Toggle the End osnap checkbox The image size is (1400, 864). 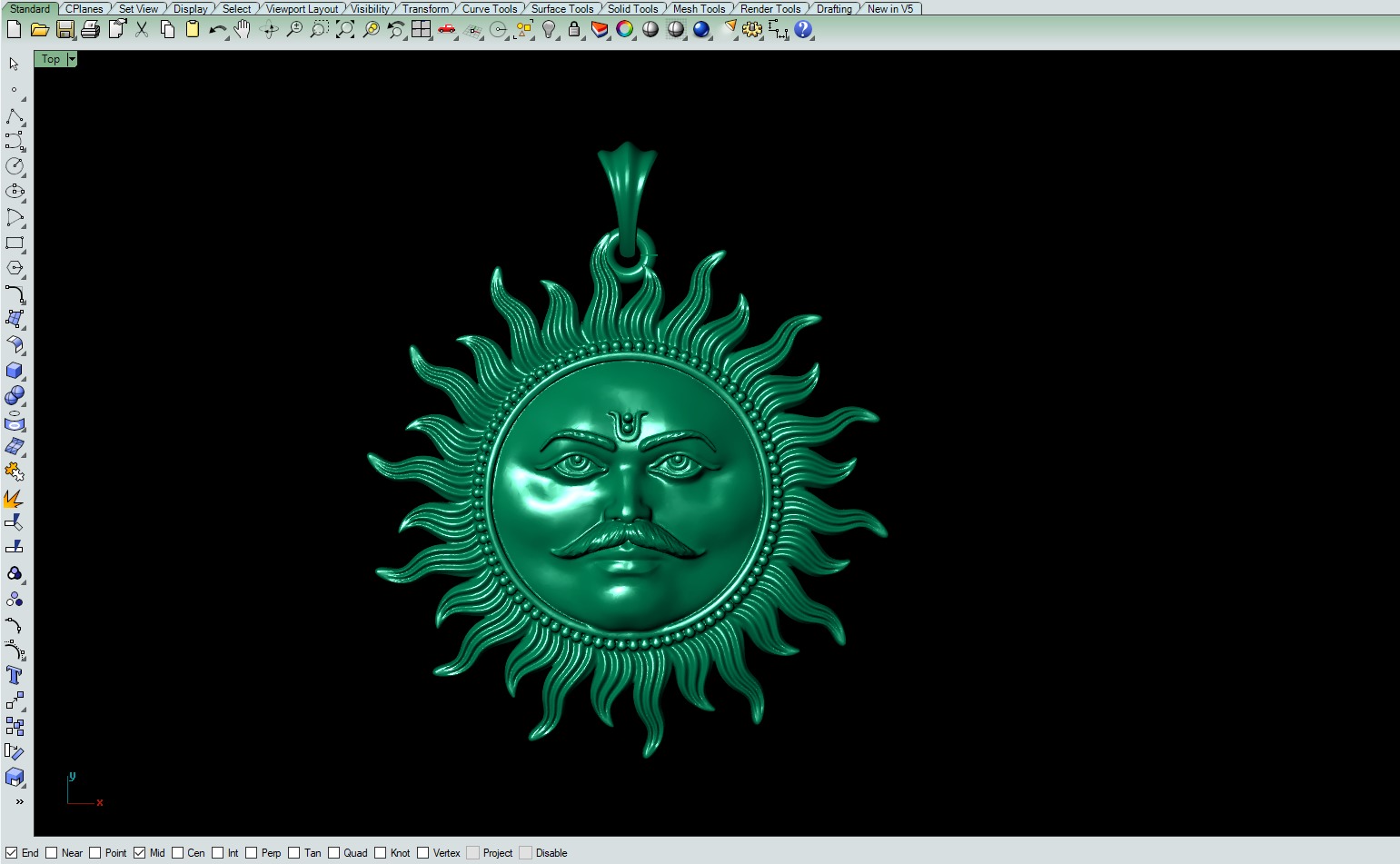(12, 853)
